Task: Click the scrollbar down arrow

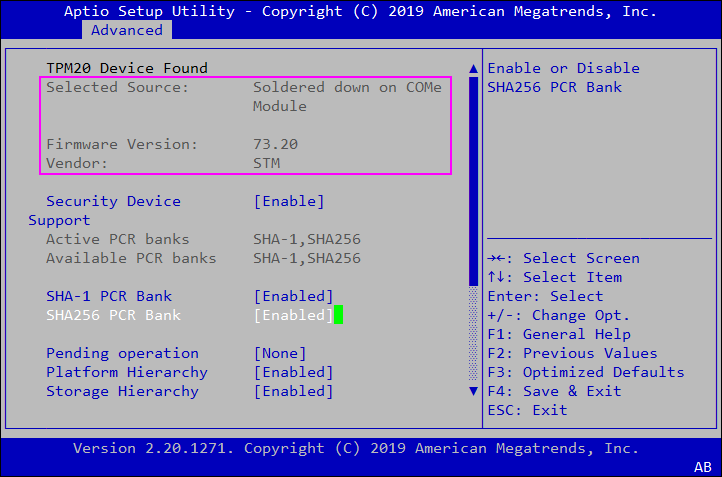Action: coord(474,391)
